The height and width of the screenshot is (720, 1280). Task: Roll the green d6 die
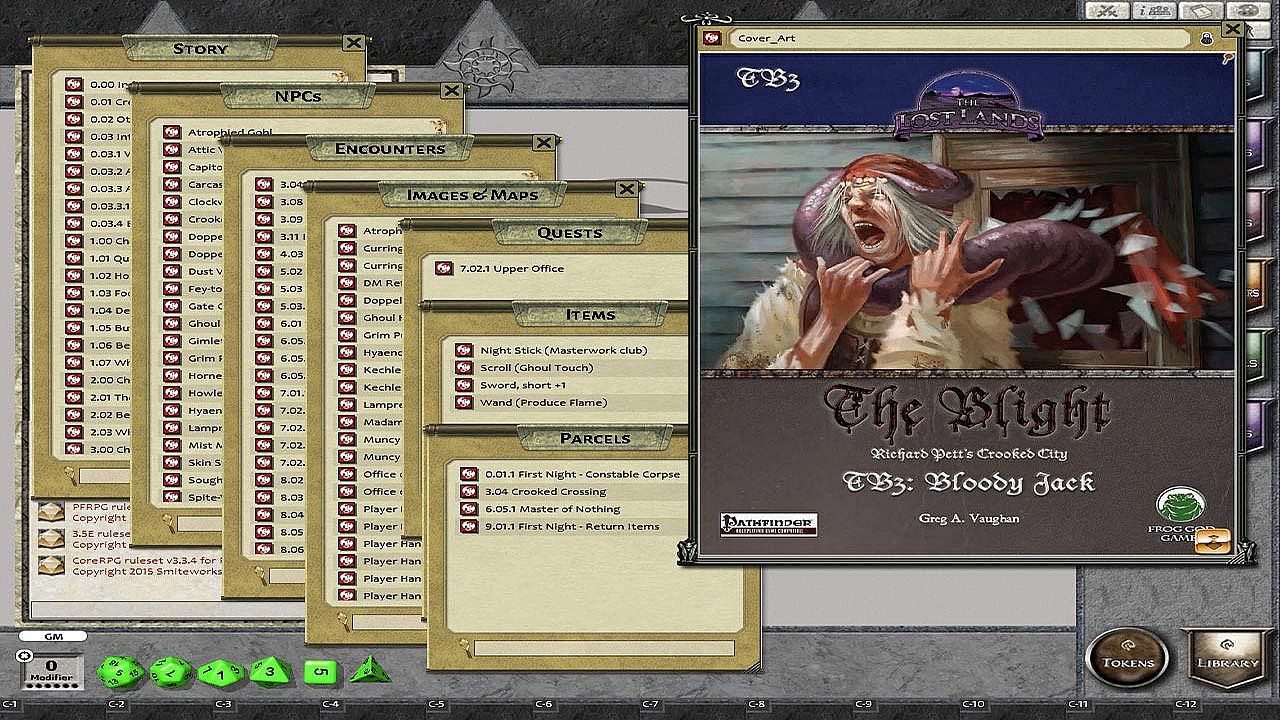click(x=321, y=671)
